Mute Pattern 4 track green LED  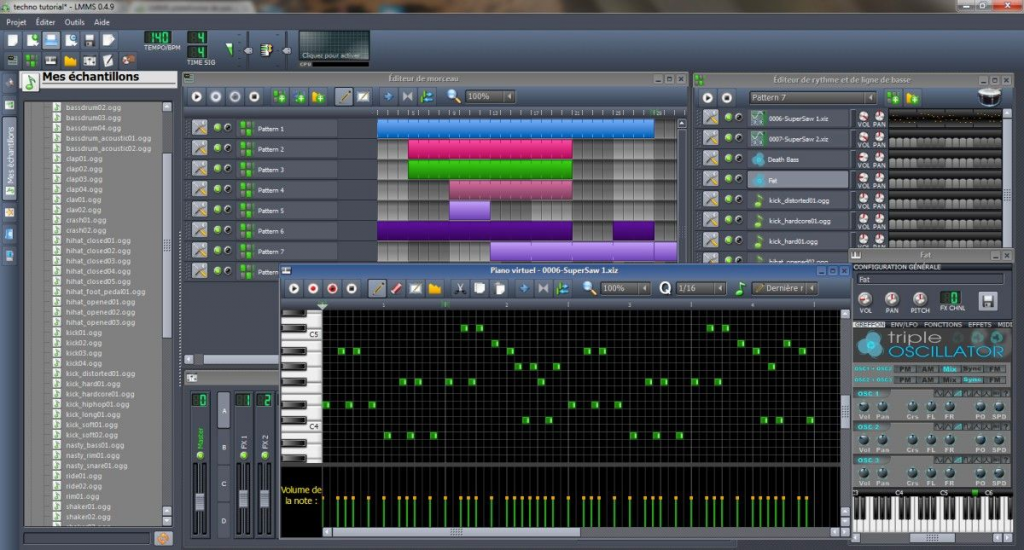tap(217, 189)
